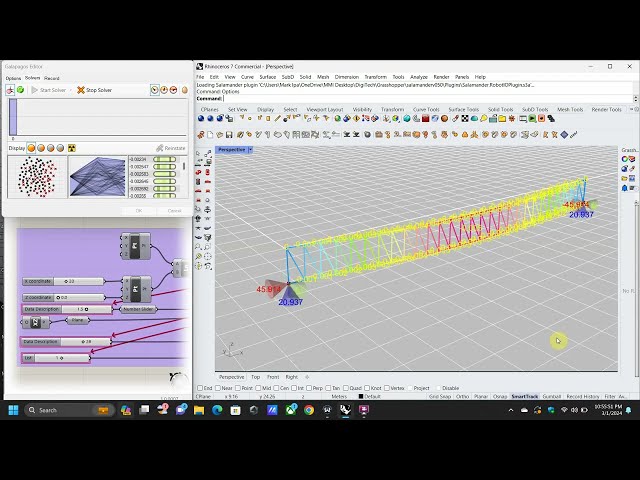The height and width of the screenshot is (480, 640).
Task: Click the green render play icon
Action: [x=532, y=119]
